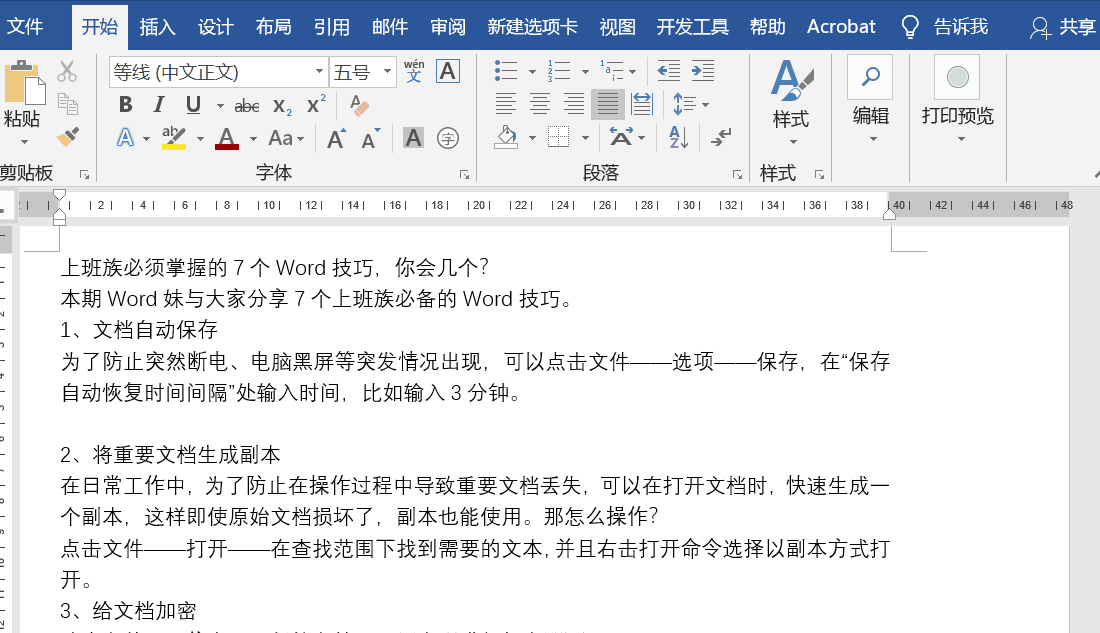The width and height of the screenshot is (1100, 633).
Task: Click the enclosed character 字 icon
Action: pos(448,138)
